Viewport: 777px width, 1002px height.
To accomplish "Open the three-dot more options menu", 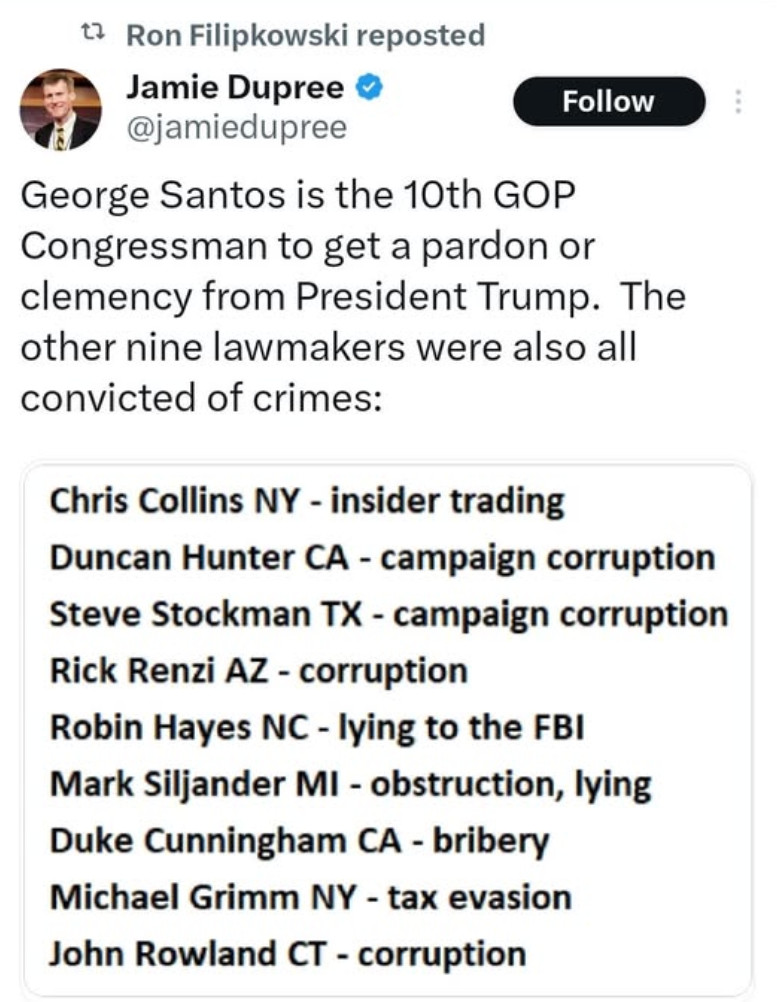I will 739,102.
